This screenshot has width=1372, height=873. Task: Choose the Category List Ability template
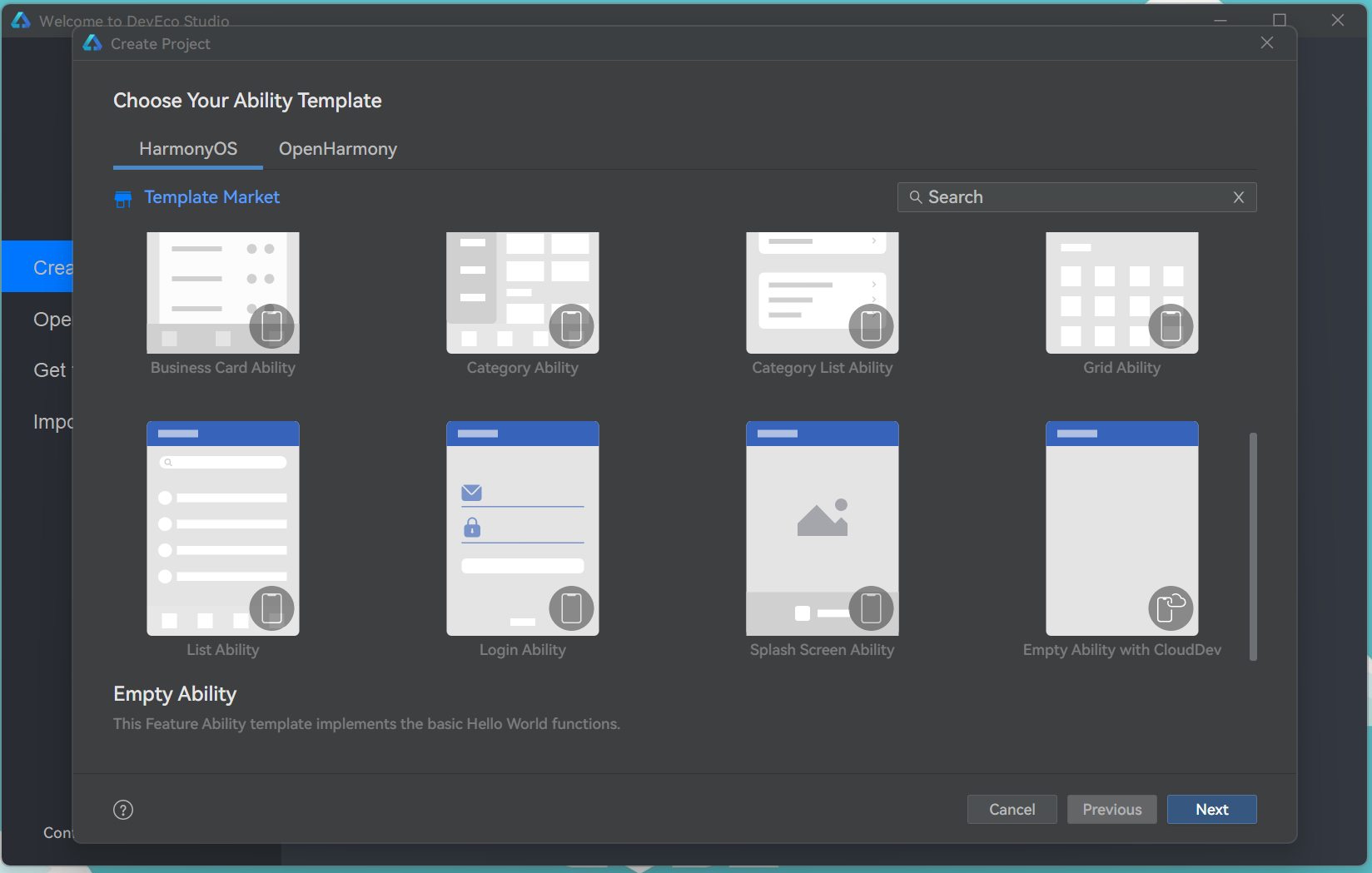(x=823, y=292)
